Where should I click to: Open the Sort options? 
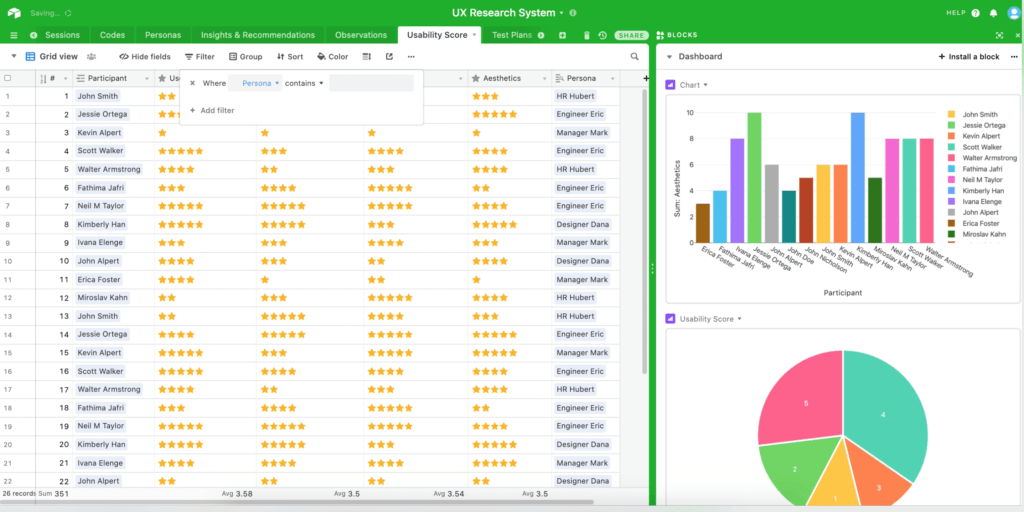[x=289, y=57]
